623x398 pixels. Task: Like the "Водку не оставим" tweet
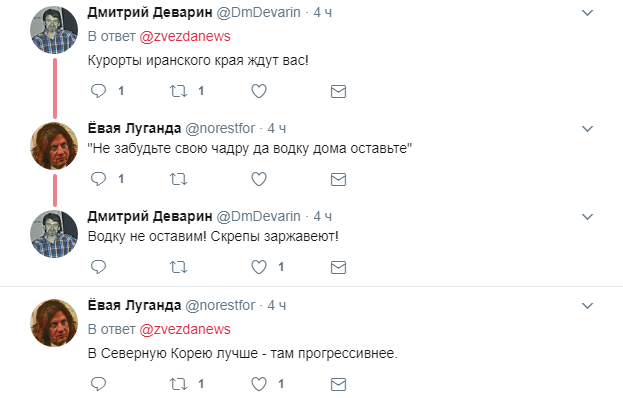coord(259,267)
